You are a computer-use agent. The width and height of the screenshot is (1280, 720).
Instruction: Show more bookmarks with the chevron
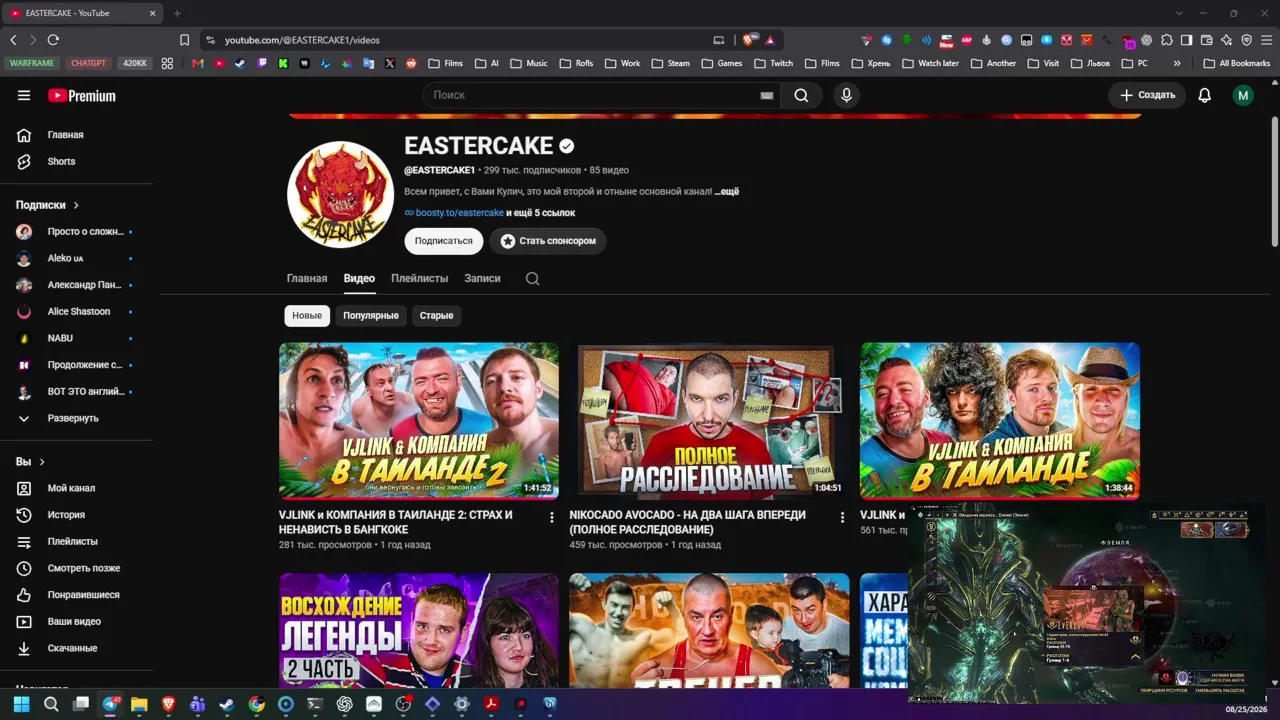click(1177, 63)
